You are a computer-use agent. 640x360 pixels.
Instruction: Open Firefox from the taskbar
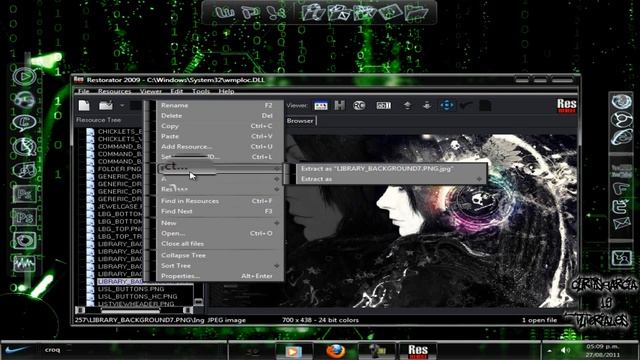coord(335,351)
